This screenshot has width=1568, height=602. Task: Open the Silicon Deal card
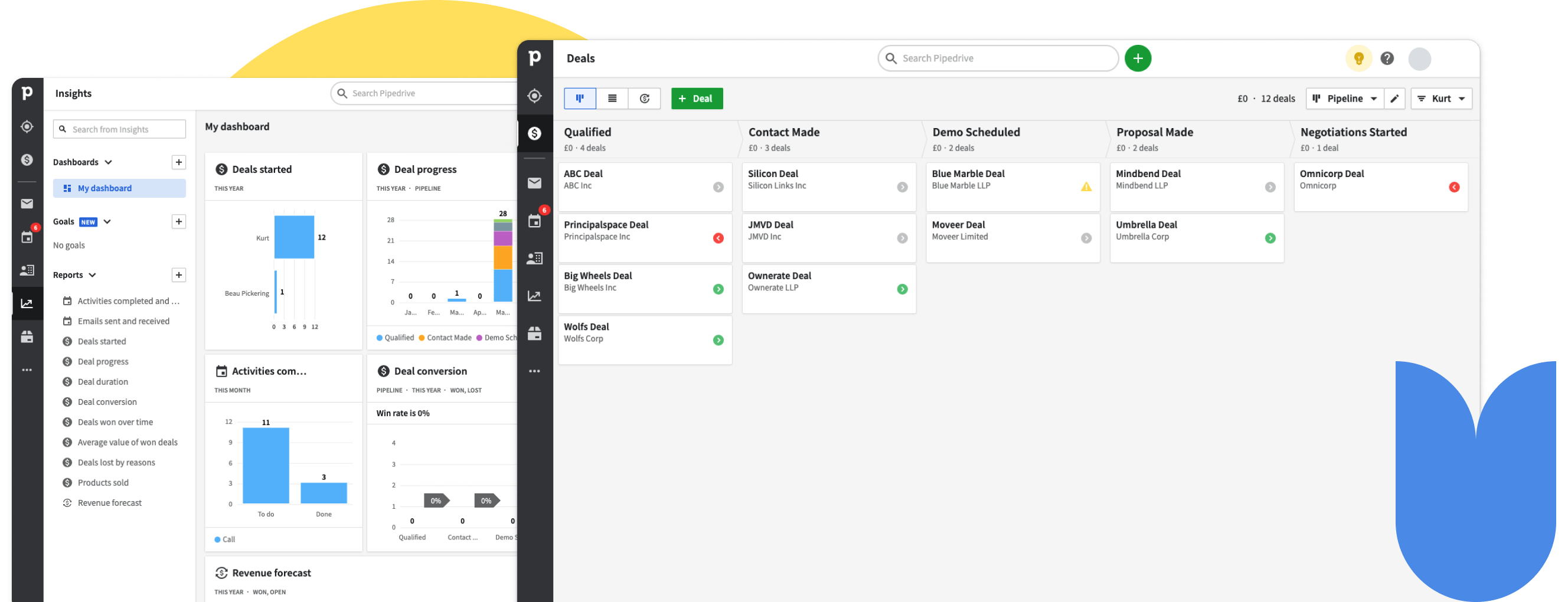tap(828, 187)
